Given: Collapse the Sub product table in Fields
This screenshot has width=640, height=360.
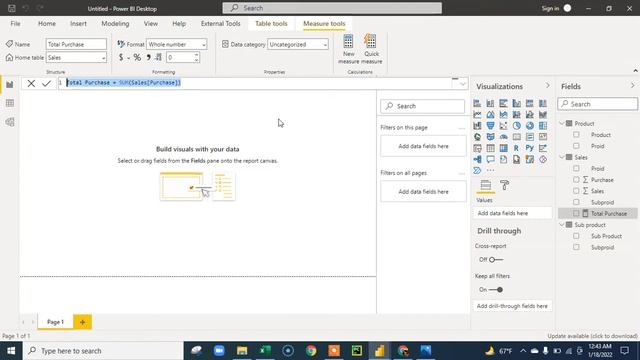Looking at the screenshot, I should [x=562, y=225].
